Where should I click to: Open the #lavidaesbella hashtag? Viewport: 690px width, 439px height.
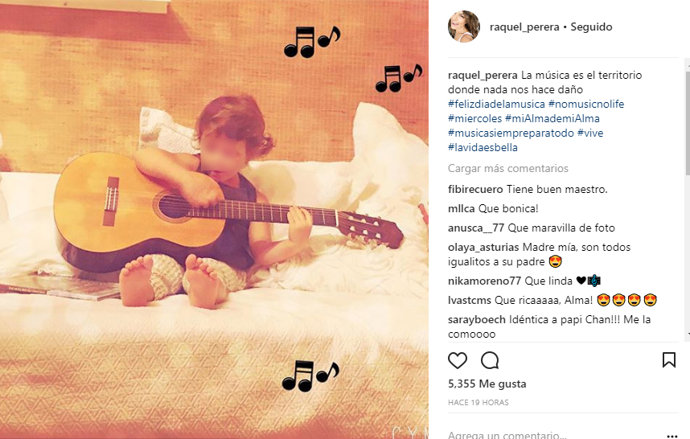(x=483, y=147)
